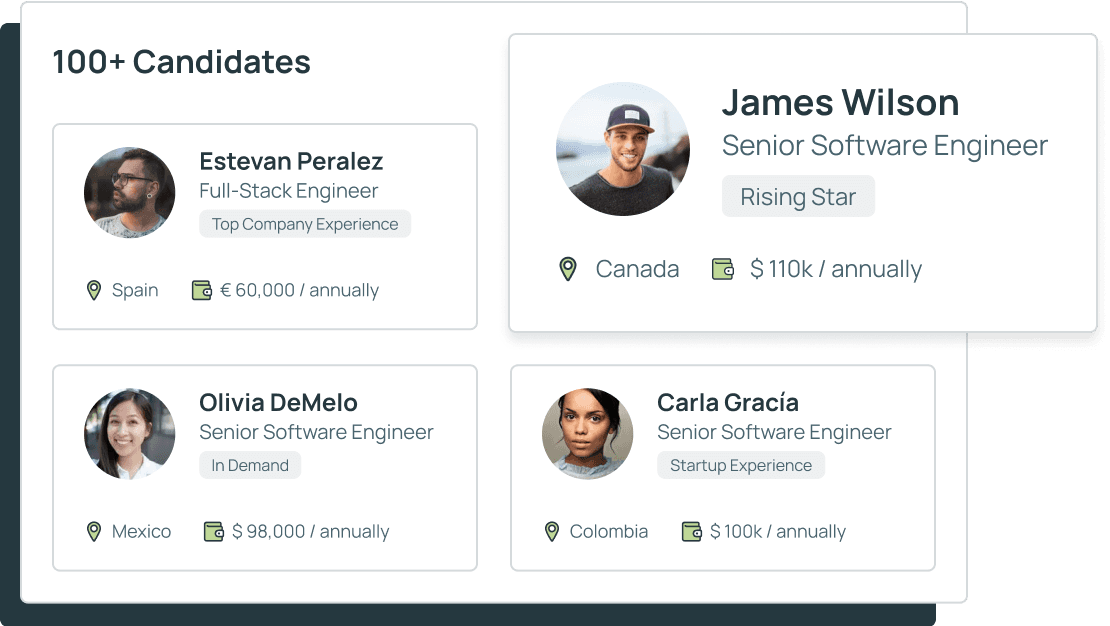Image resolution: width=1110 pixels, height=626 pixels.
Task: Click the location pin icon beside Colombia
Action: pyautogui.click(x=551, y=531)
